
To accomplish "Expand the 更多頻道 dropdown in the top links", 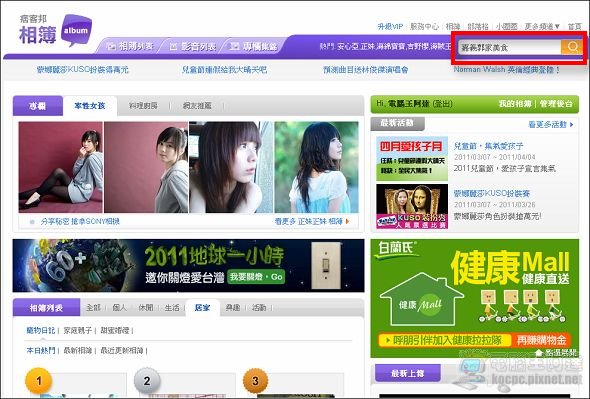I will 542,26.
